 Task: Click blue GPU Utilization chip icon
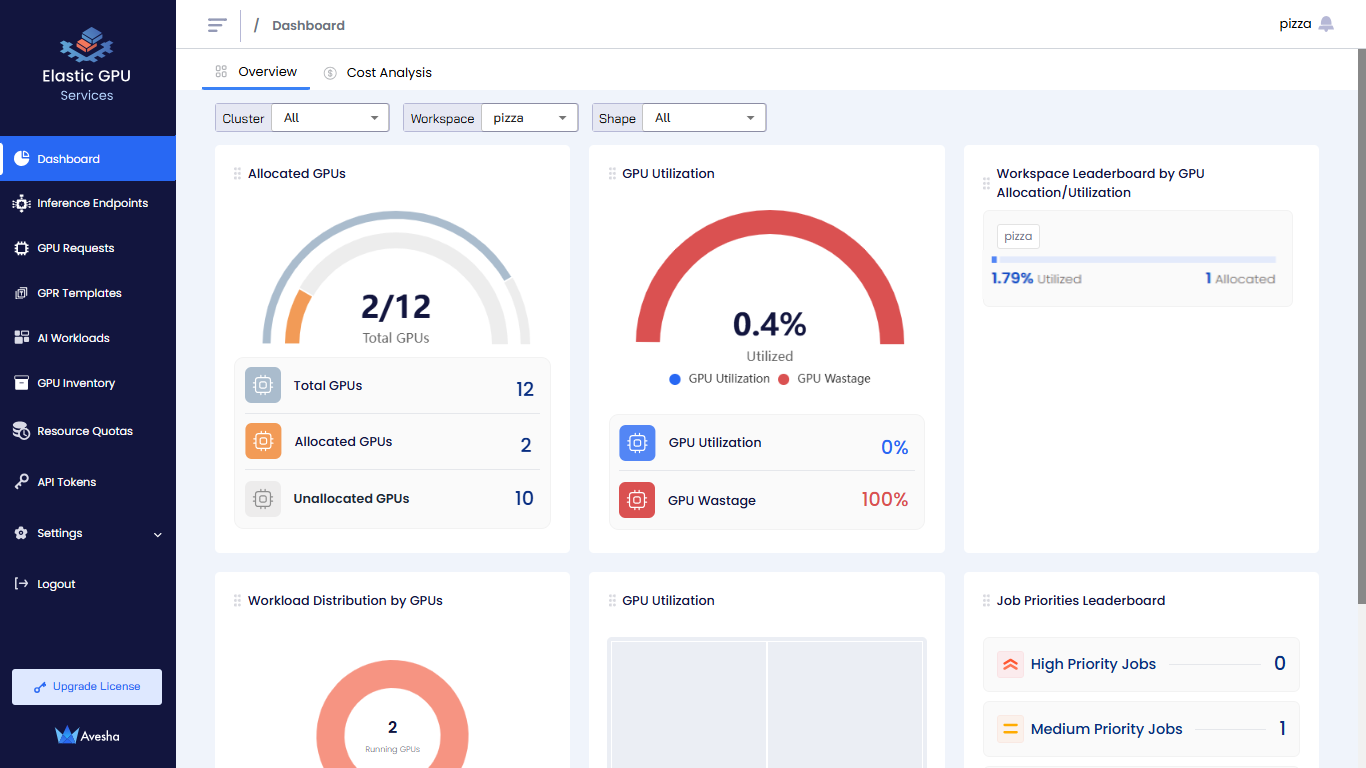637,443
